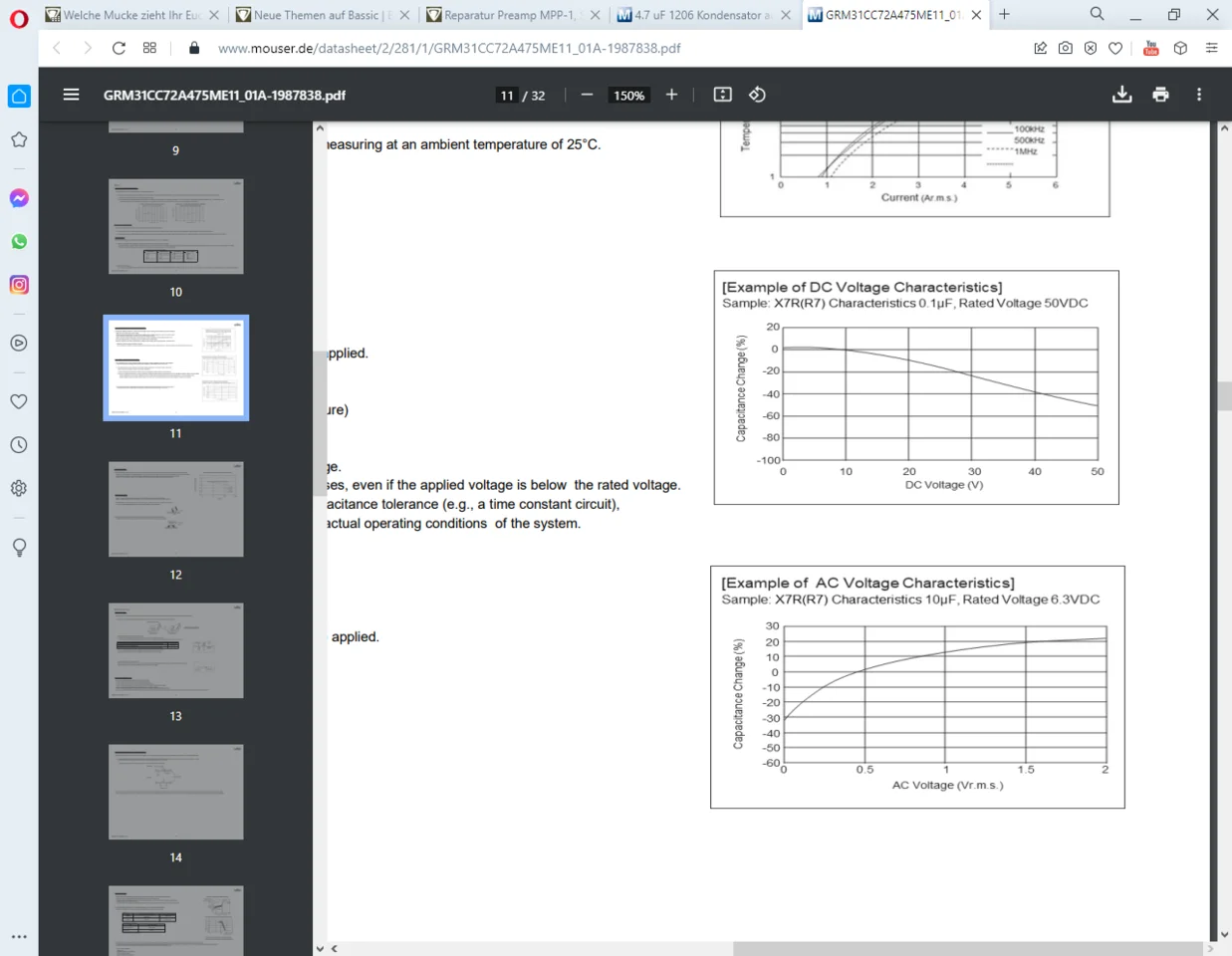Open Opera easy setup menu
The image size is (1232, 956).
coord(1211,48)
